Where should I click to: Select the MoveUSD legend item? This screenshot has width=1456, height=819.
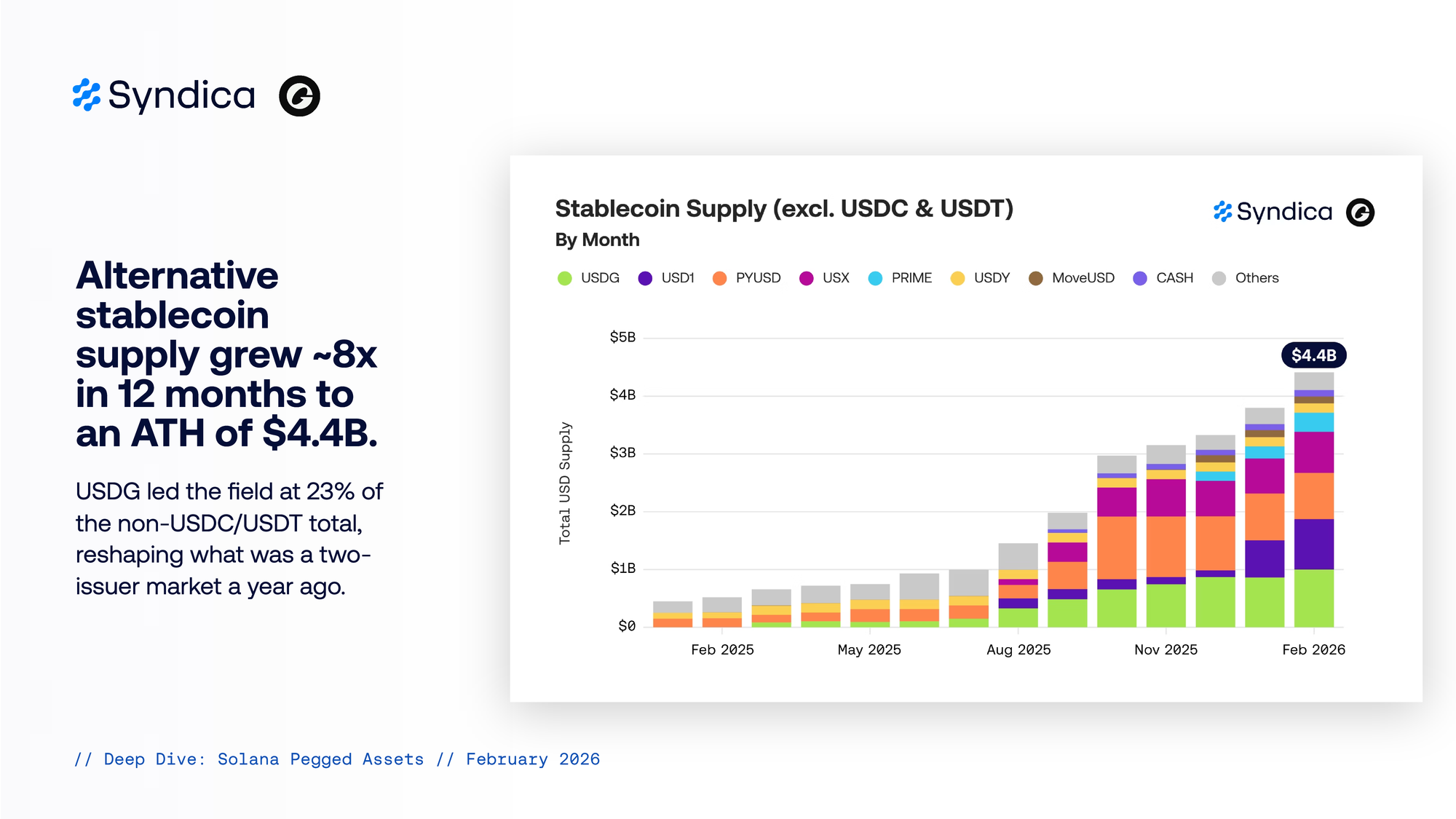(1072, 278)
